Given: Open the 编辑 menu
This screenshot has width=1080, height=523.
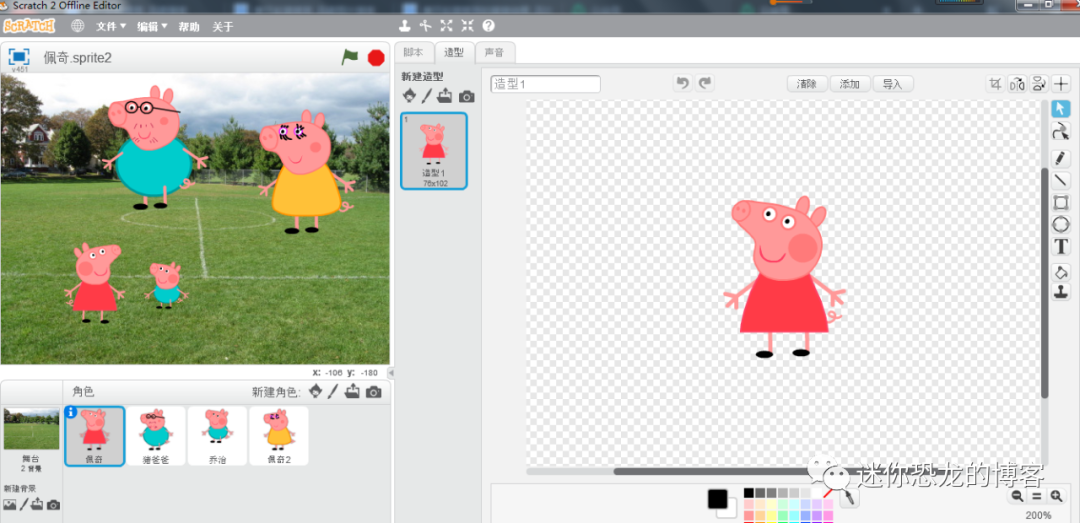Looking at the screenshot, I should tap(152, 27).
